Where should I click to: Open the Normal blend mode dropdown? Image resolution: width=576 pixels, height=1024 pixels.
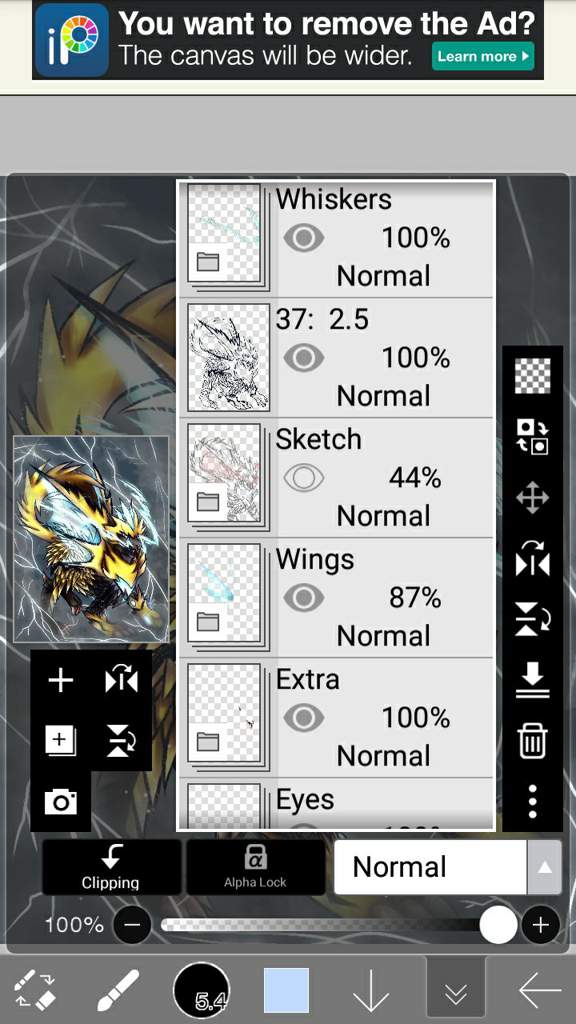click(x=430, y=867)
